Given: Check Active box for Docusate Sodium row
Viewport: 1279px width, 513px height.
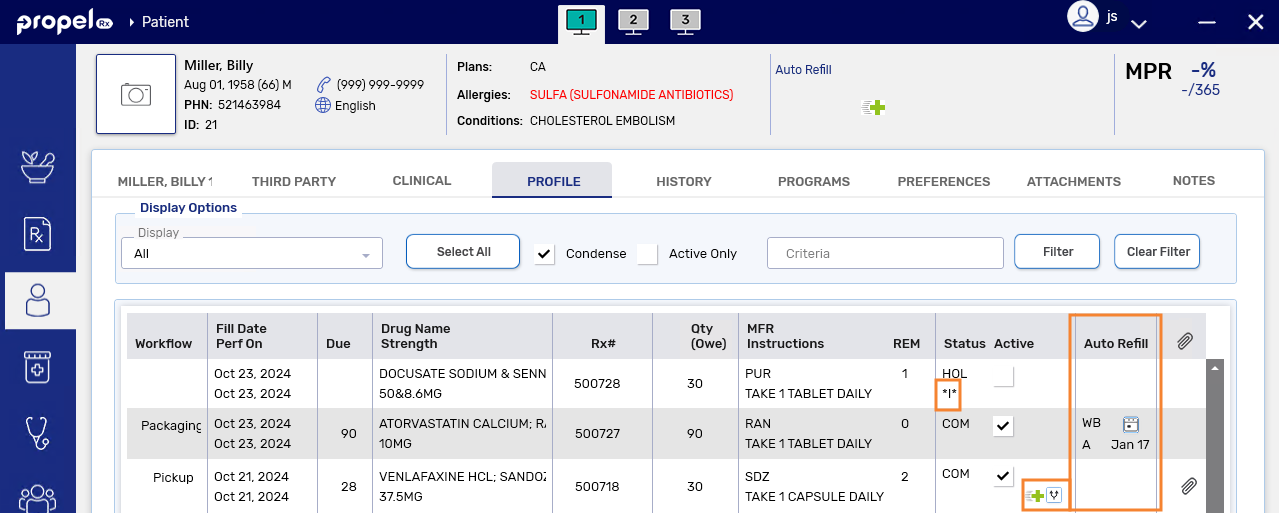Looking at the screenshot, I should [1003, 376].
